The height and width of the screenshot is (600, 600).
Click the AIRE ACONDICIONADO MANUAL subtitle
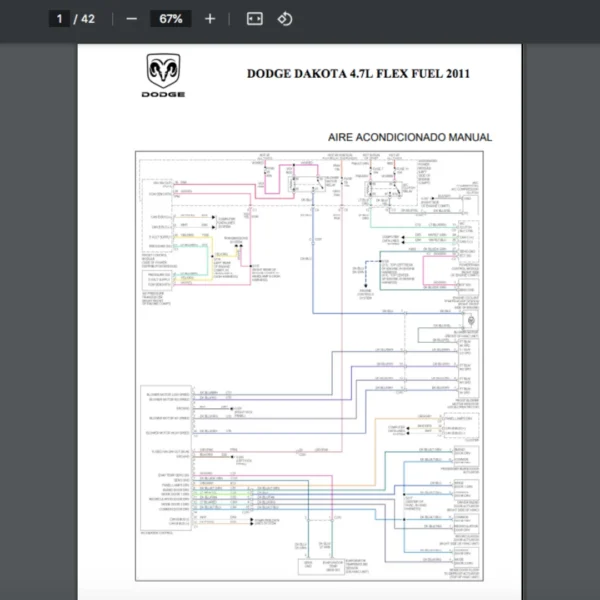point(410,137)
